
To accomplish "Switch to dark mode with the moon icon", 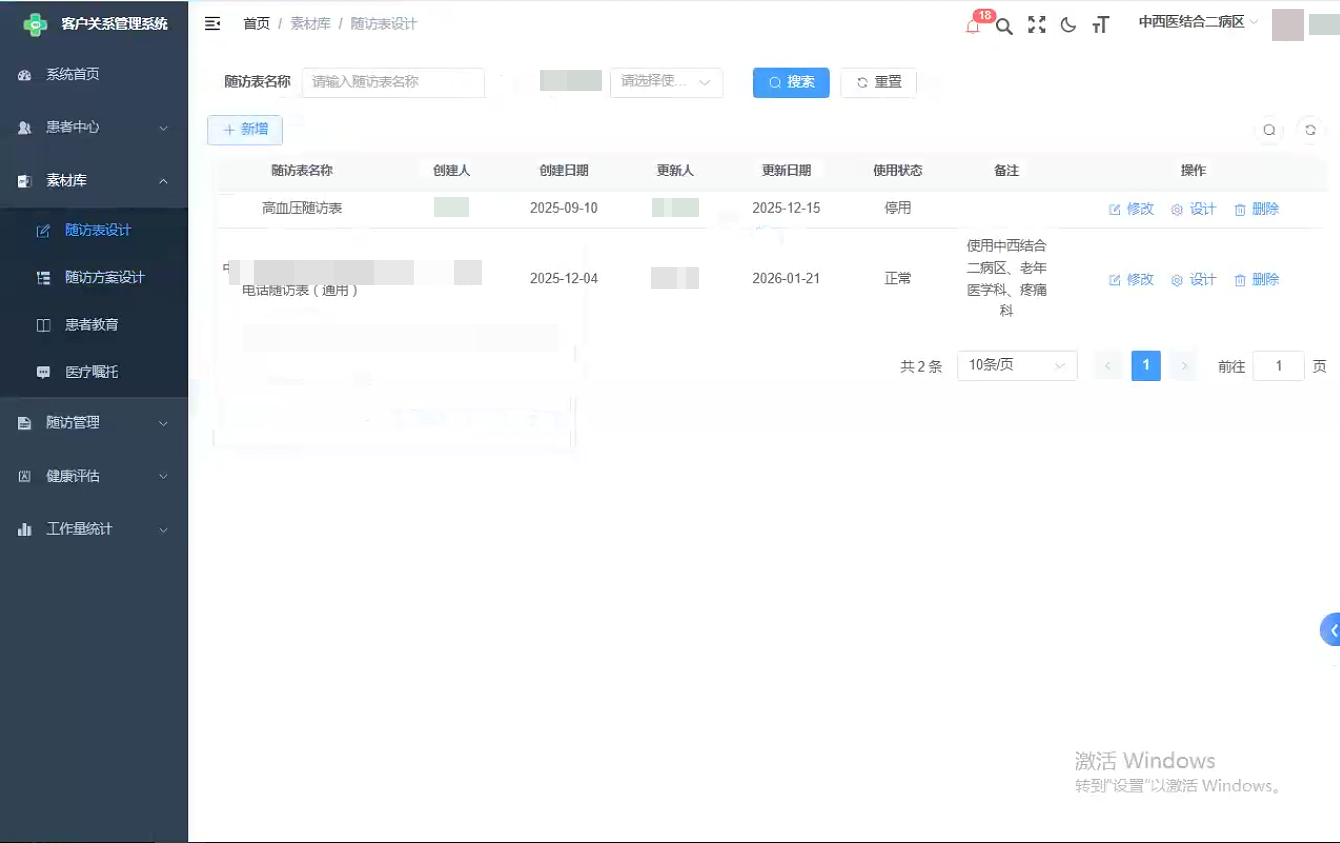I will pos(1068,26).
